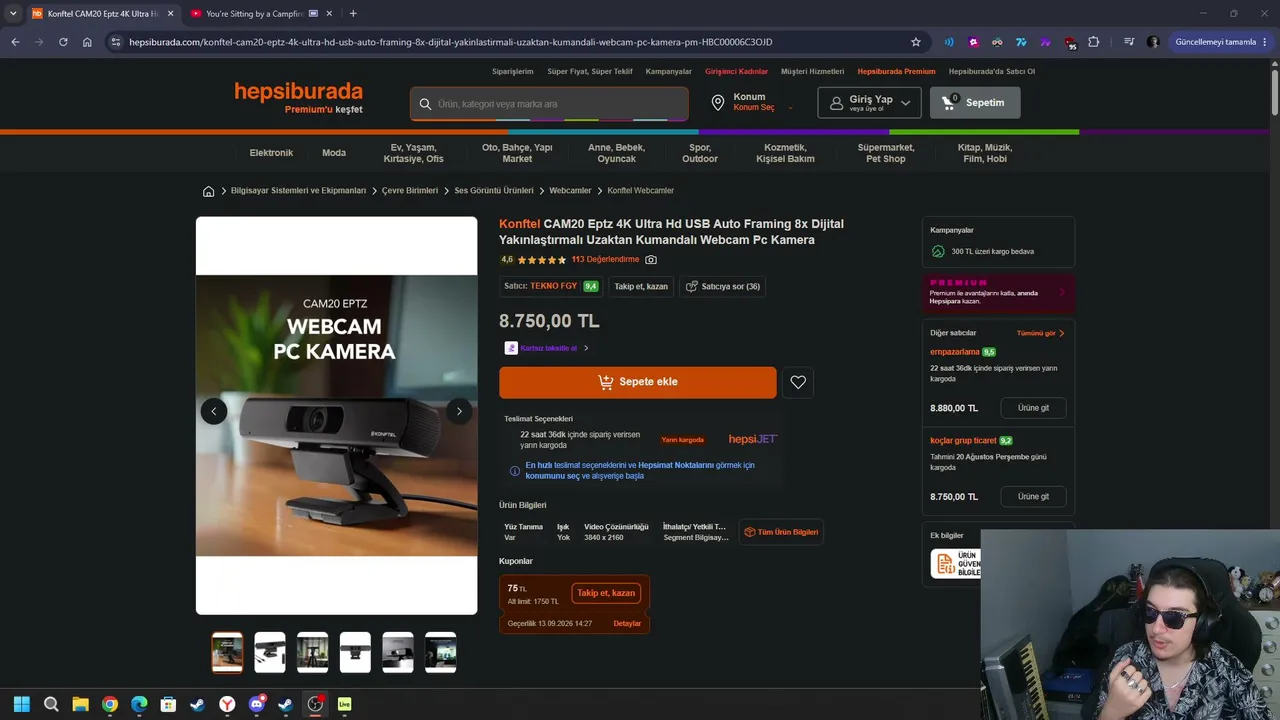Screen dimensions: 1280x720
Task: Click the Chrome address bar URL
Action: pos(450,42)
